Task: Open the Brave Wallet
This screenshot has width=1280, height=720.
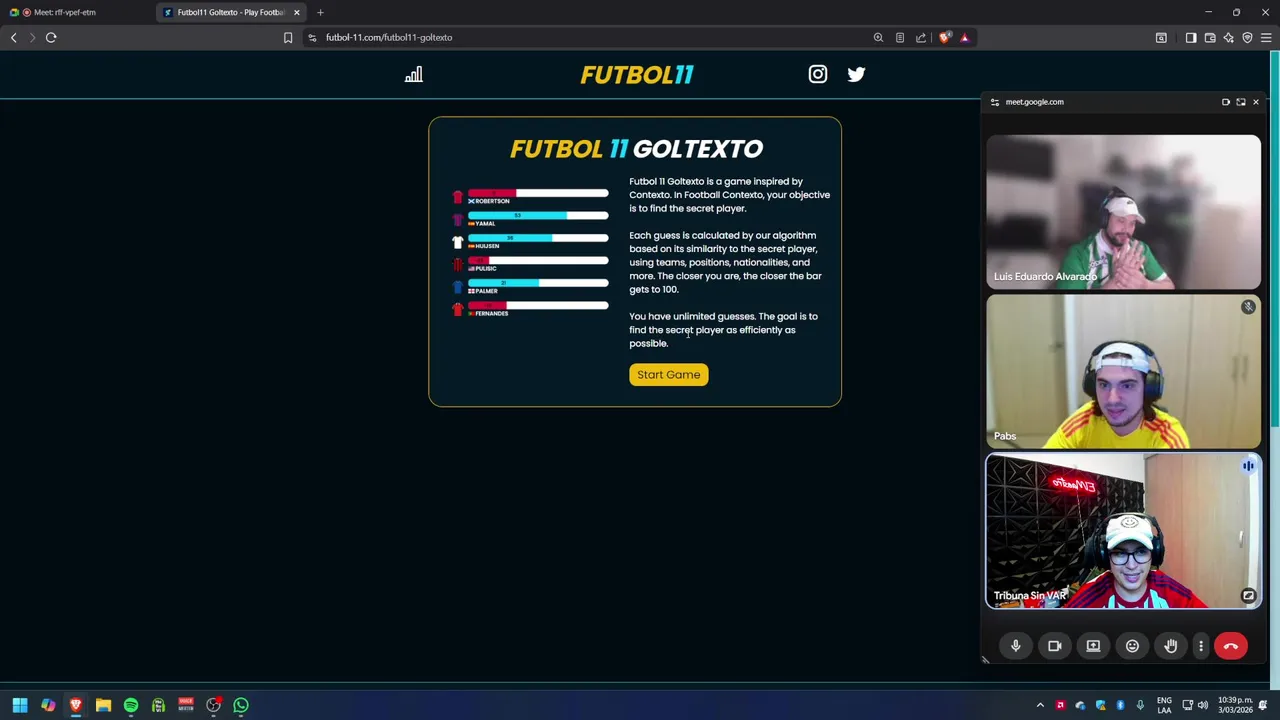Action: click(1210, 38)
